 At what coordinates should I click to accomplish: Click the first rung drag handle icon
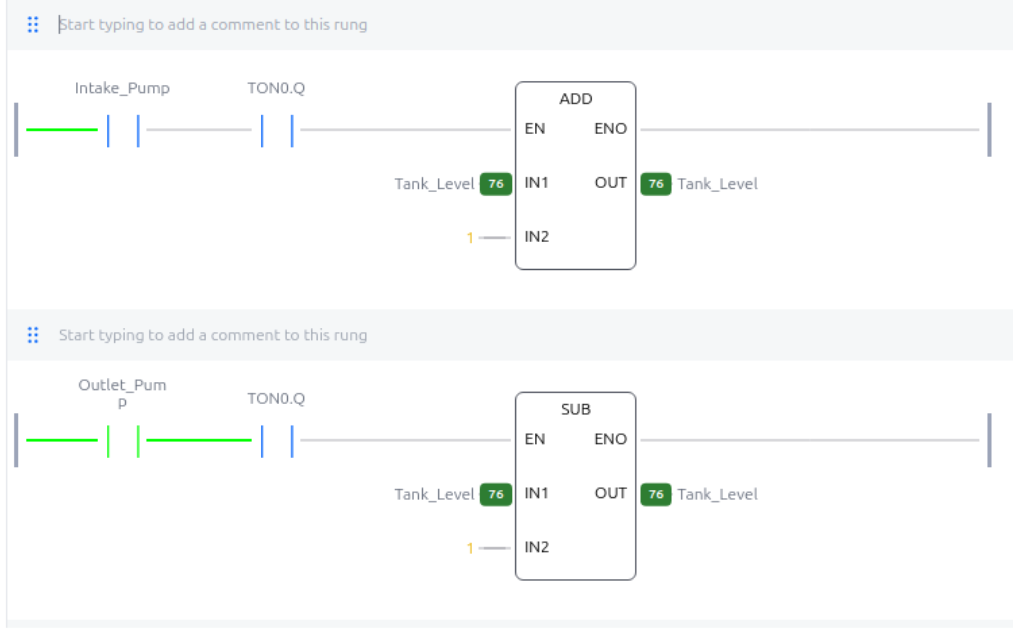click(33, 25)
